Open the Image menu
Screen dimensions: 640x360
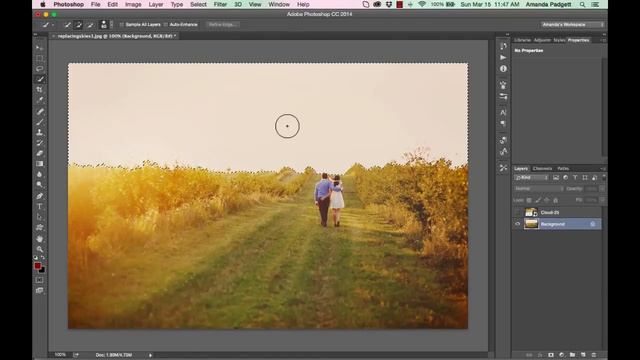[133, 4]
